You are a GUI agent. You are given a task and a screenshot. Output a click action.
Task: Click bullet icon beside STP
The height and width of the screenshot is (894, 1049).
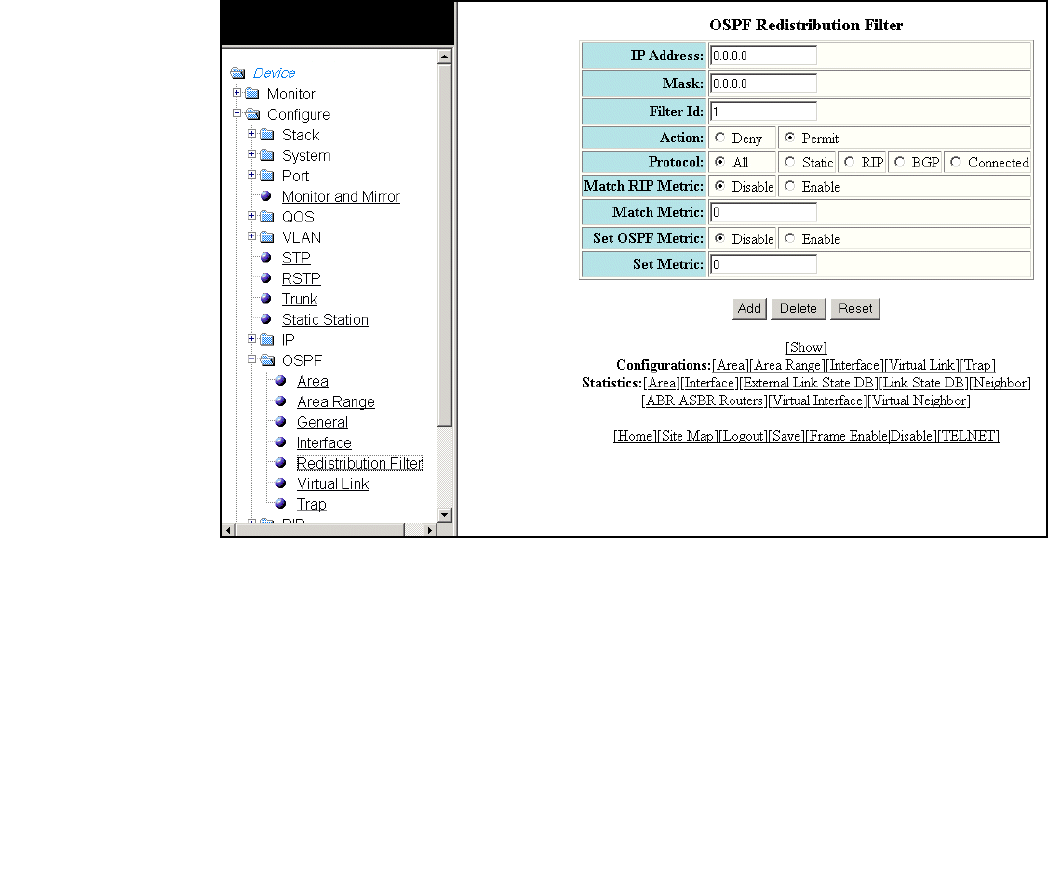[x=266, y=257]
